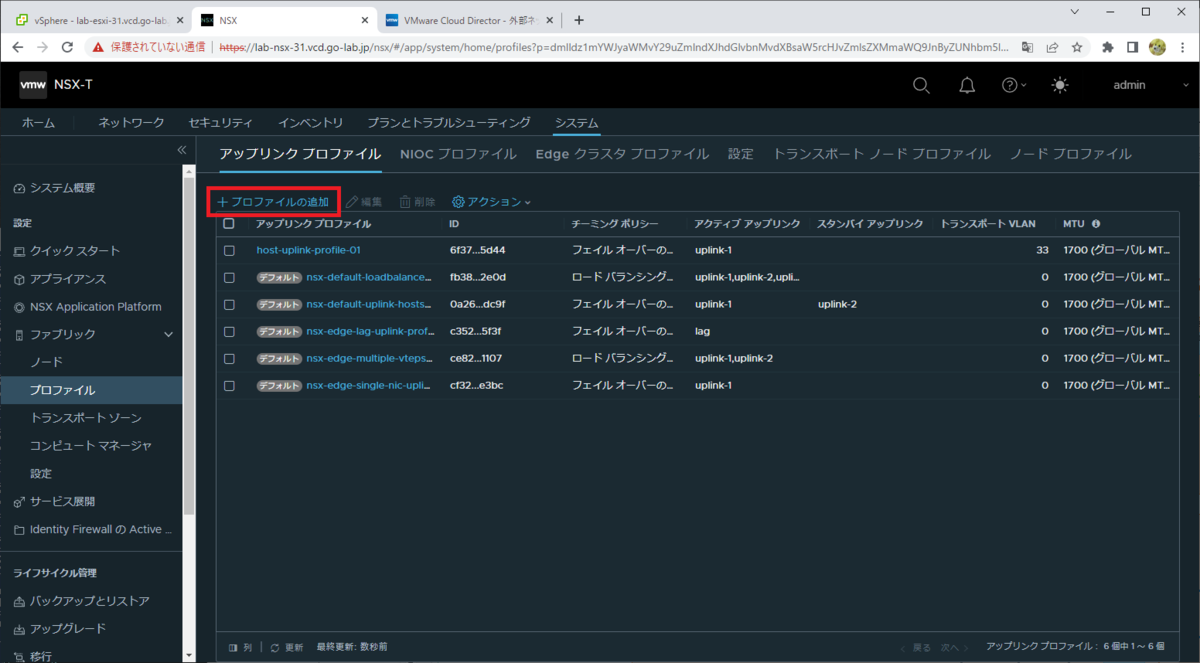Collapse the sidebar with double chevron icon
The height and width of the screenshot is (663, 1200).
pyautogui.click(x=182, y=150)
